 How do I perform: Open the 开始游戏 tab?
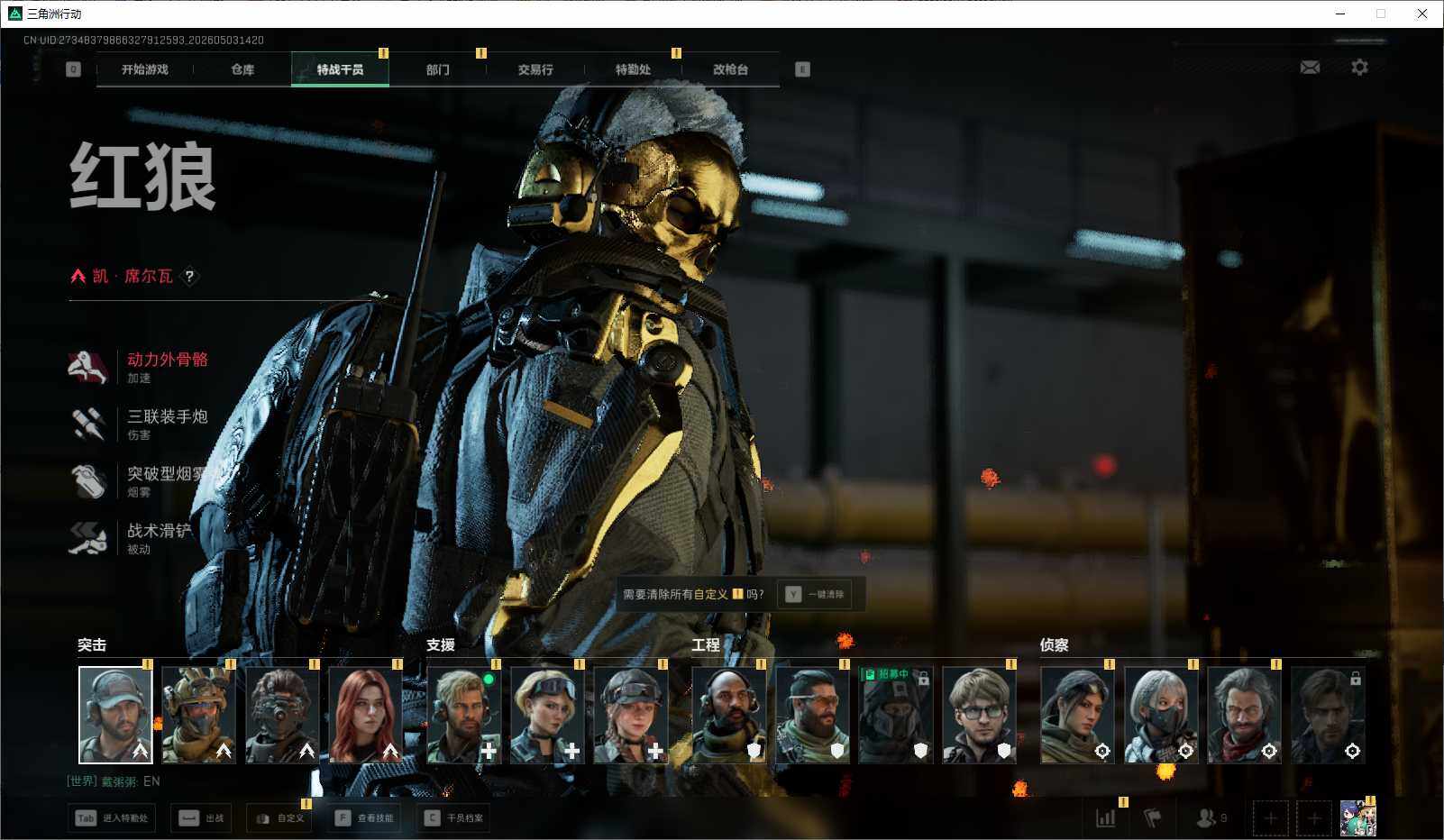(145, 69)
